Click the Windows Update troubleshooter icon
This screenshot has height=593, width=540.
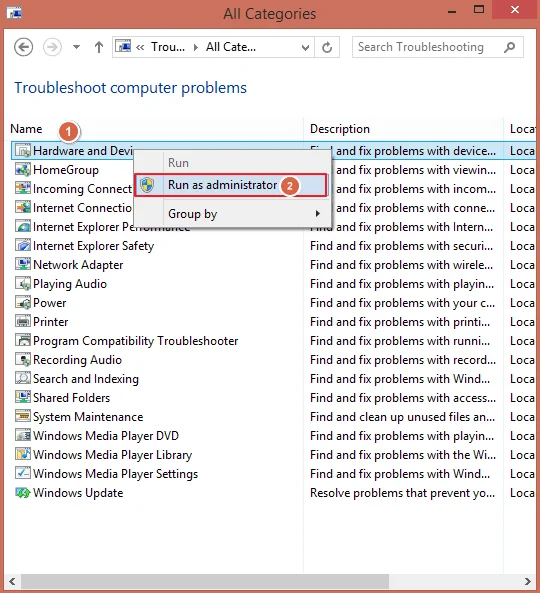click(x=23, y=493)
